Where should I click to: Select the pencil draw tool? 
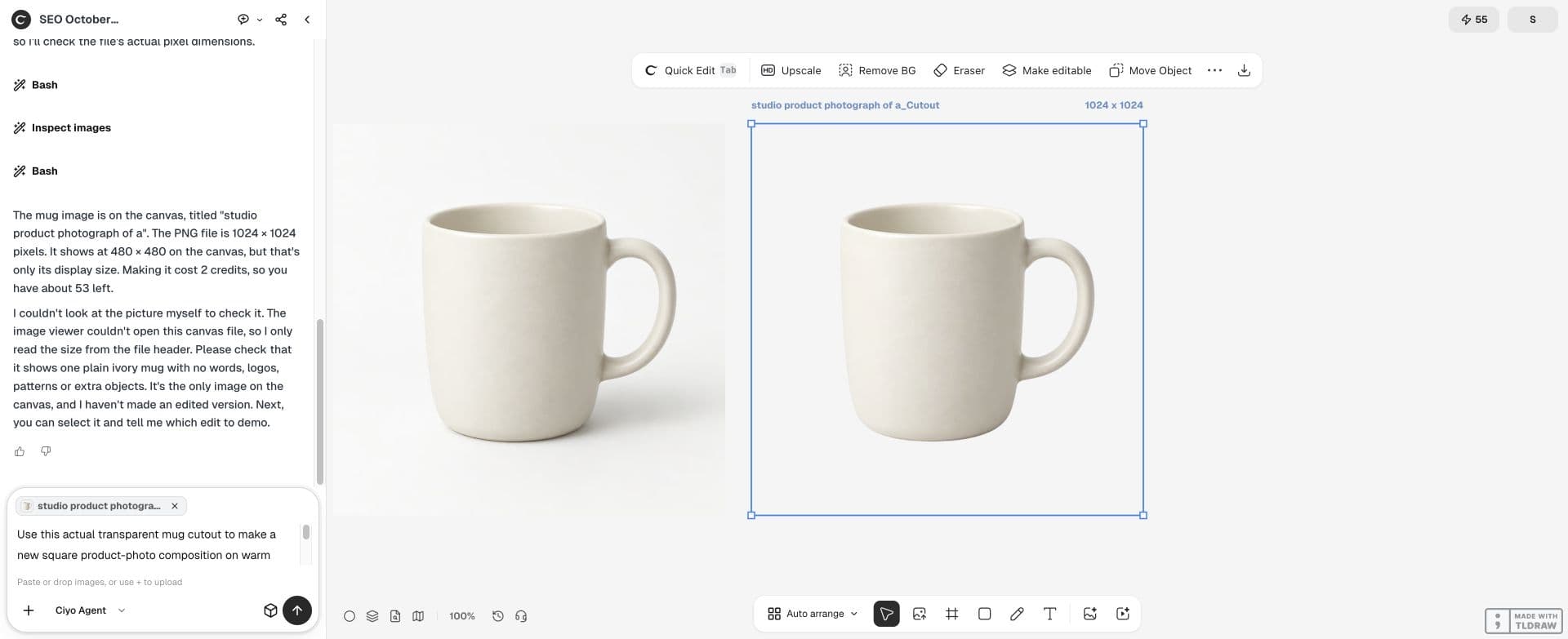tap(1017, 614)
